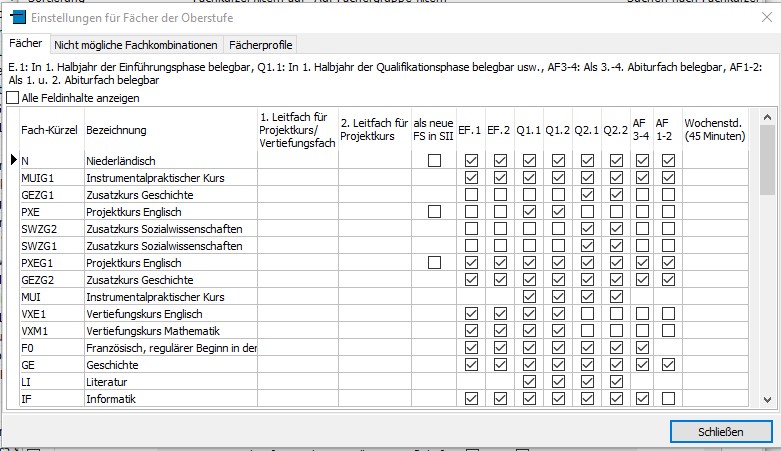Click the Bezeichnung column header
The height and width of the screenshot is (451, 781).
click(117, 130)
